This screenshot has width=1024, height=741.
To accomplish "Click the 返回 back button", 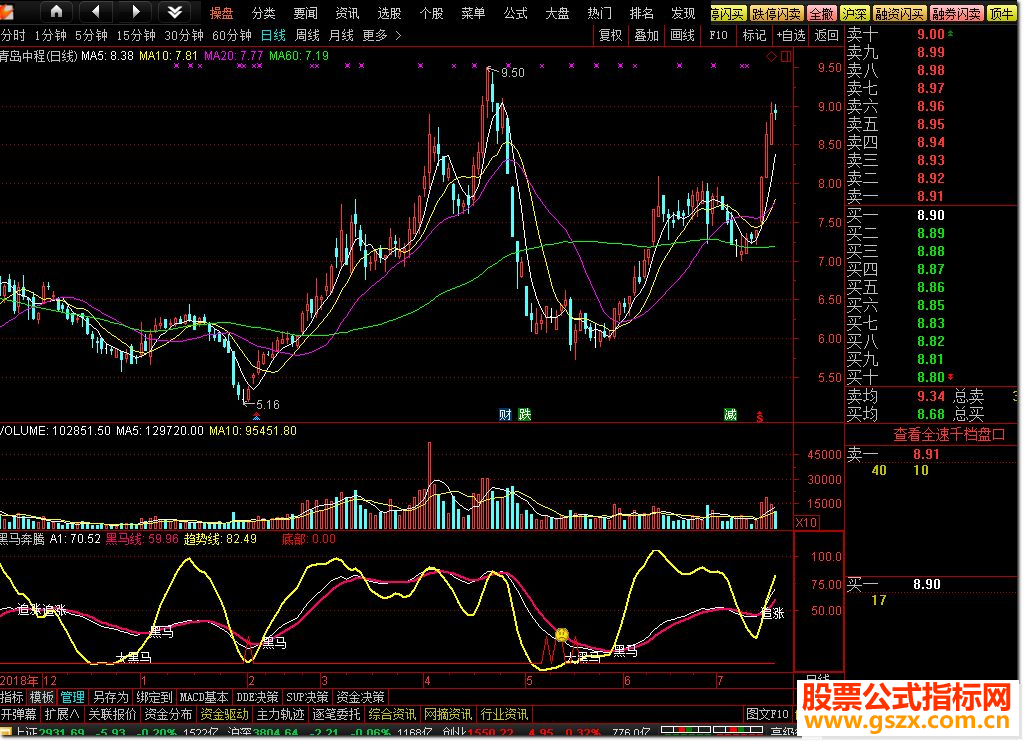I will click(827, 35).
